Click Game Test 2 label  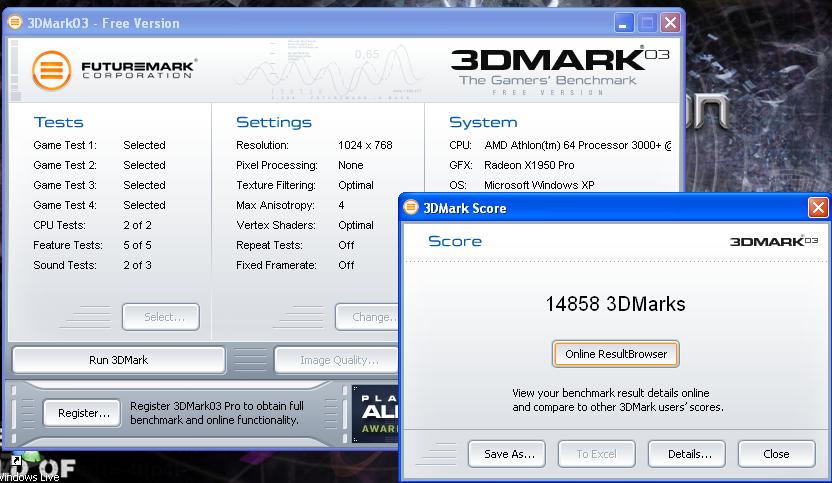65,165
